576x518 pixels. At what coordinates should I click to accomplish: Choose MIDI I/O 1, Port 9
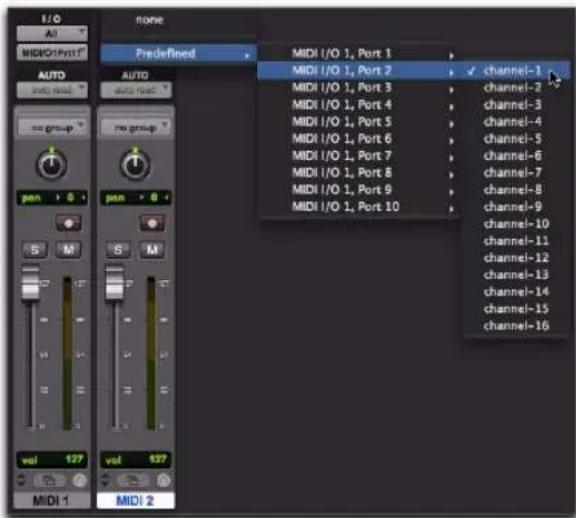358,190
